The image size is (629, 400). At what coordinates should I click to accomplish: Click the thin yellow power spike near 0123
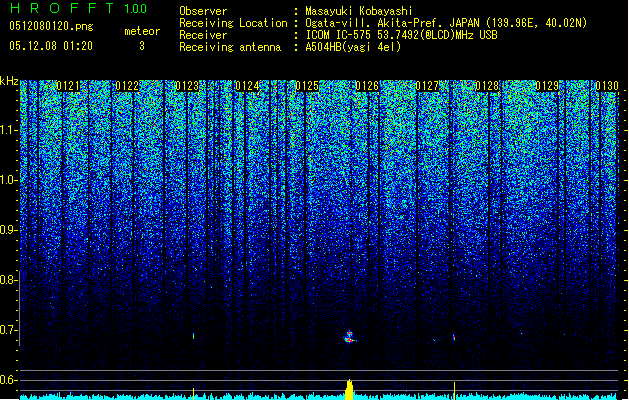[193, 394]
